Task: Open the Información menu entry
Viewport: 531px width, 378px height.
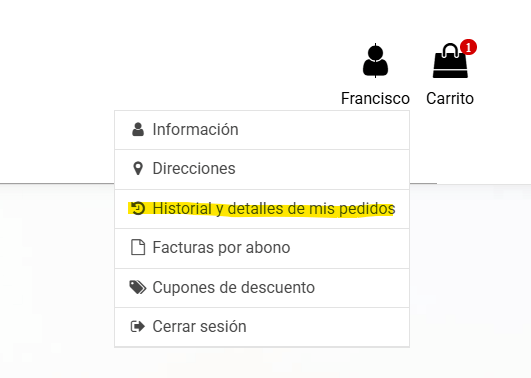Action: coord(262,130)
